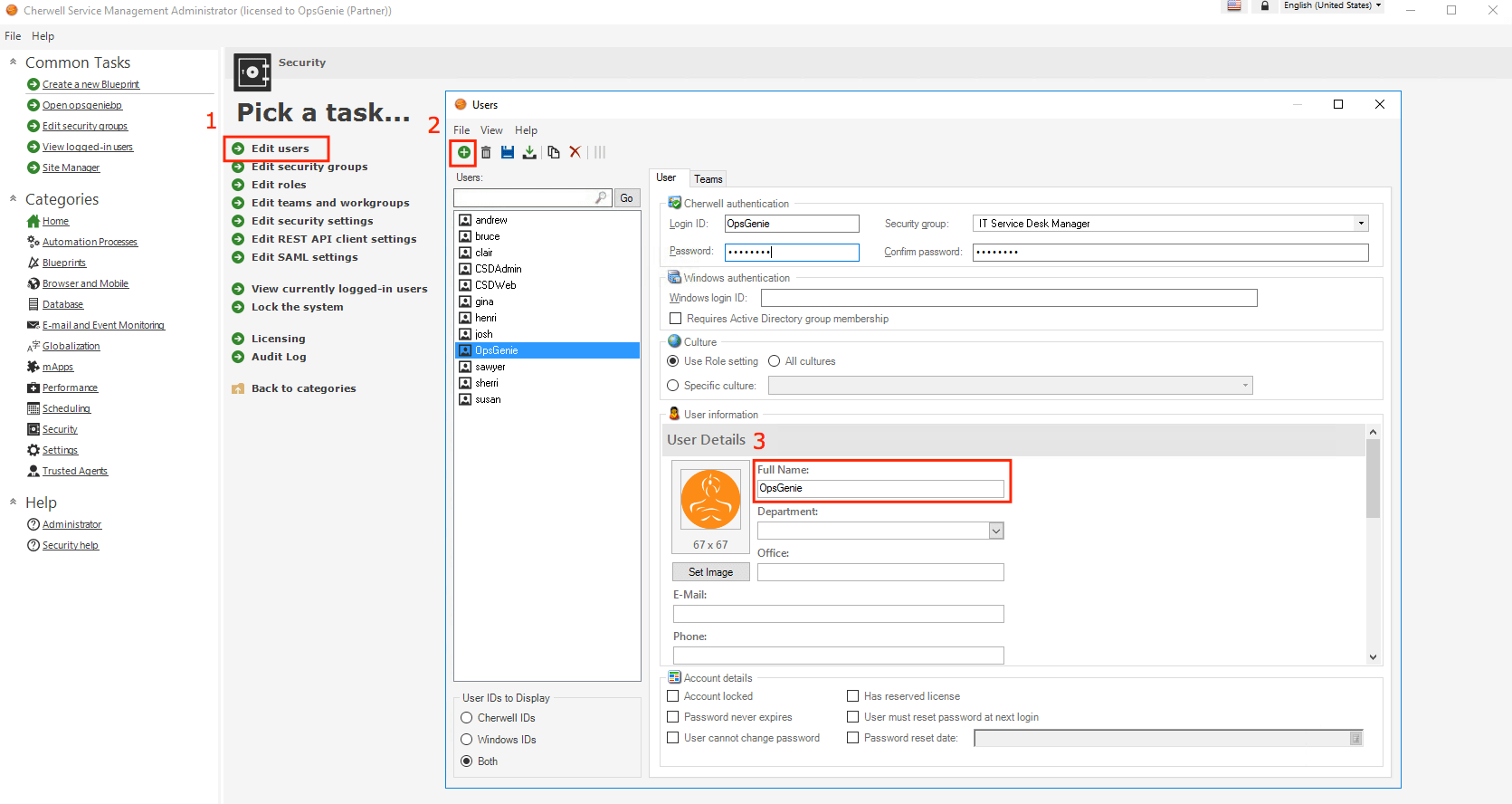Click Create a new Blueprint link

(x=90, y=84)
